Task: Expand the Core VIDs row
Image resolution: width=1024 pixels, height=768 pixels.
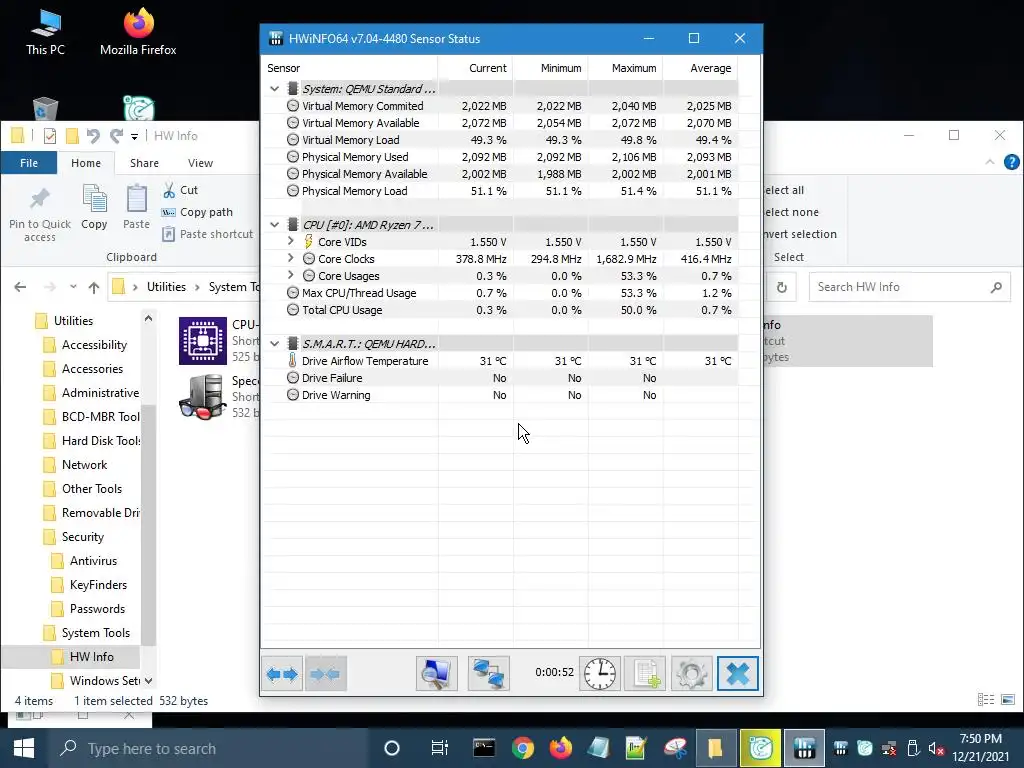Action: pos(291,241)
